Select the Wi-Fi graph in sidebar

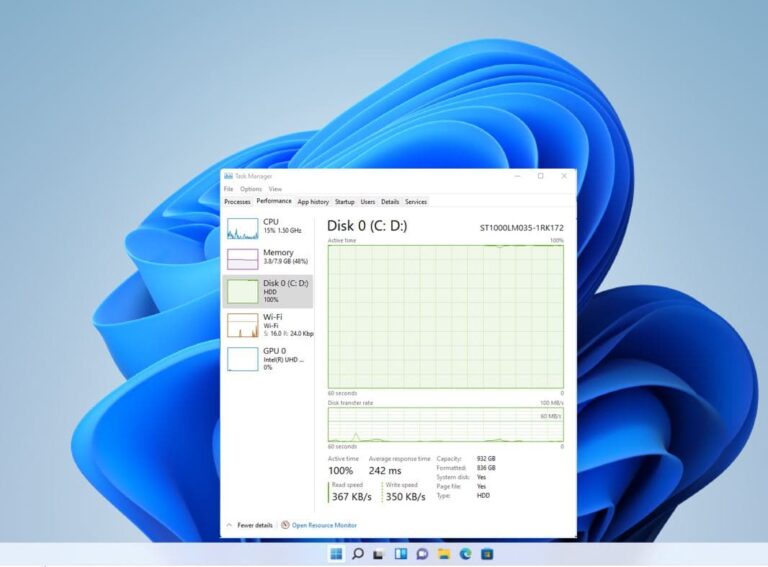[x=242, y=325]
